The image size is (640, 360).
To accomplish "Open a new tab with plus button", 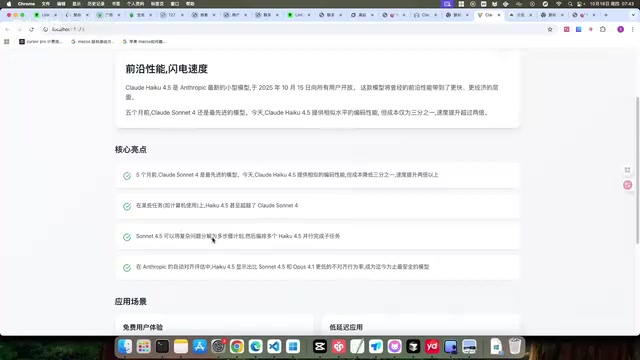I will (606, 15).
